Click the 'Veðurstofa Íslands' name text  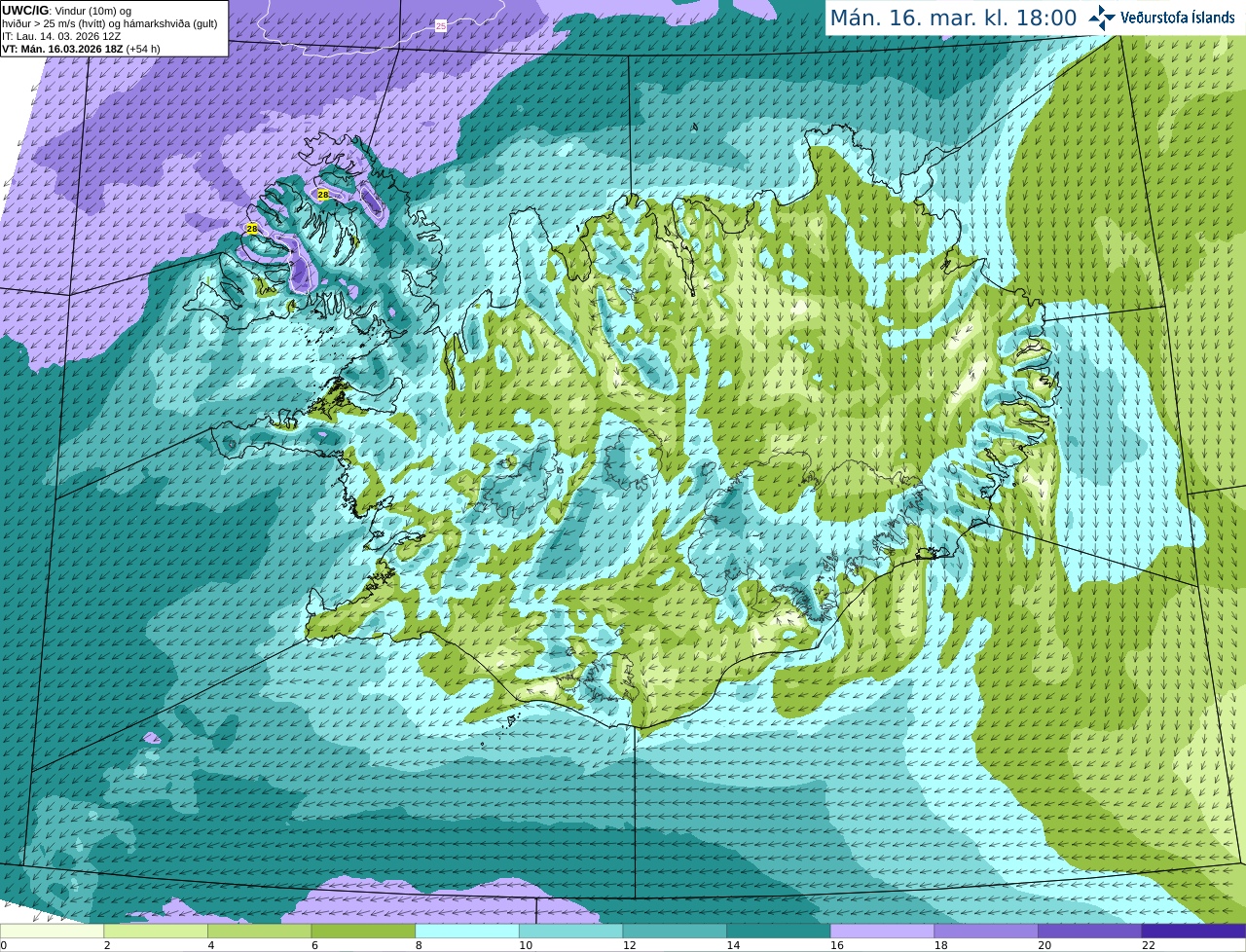click(1178, 18)
